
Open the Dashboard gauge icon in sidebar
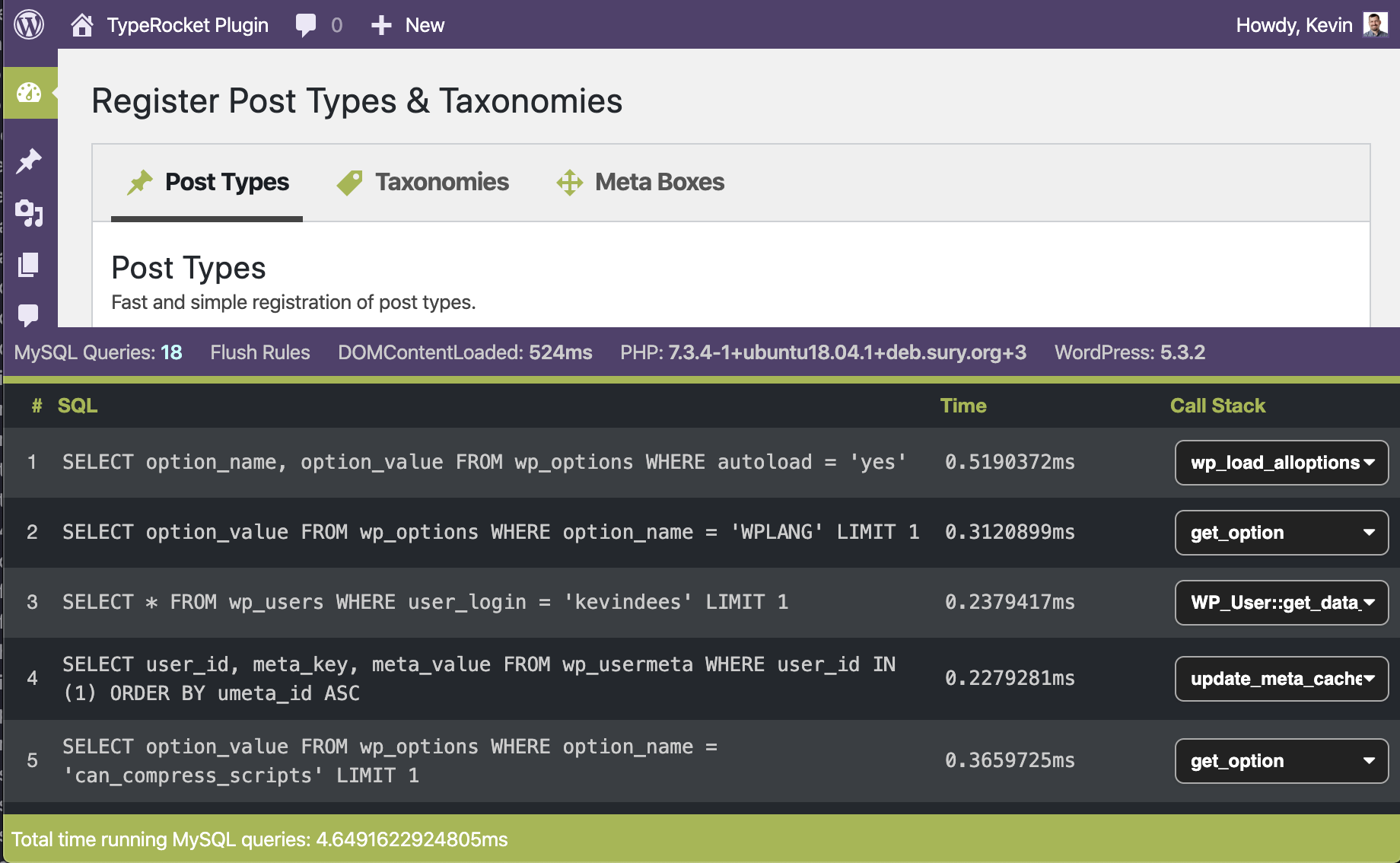[x=29, y=93]
